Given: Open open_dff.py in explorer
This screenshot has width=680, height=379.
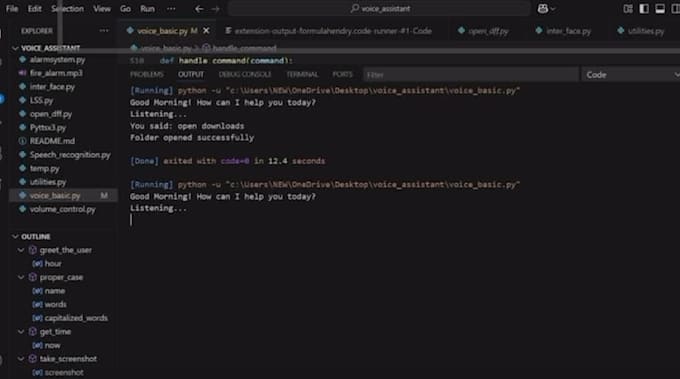Looking at the screenshot, I should (x=51, y=114).
